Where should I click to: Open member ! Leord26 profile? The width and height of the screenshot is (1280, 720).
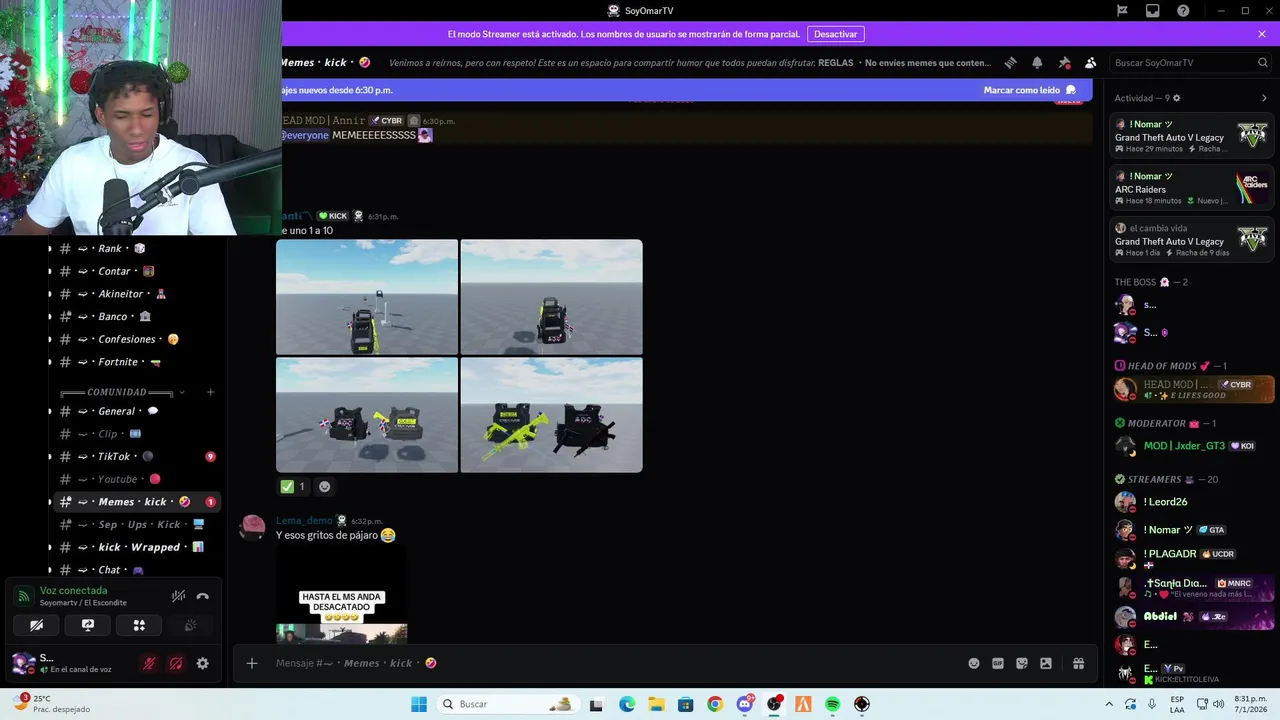click(1191, 502)
